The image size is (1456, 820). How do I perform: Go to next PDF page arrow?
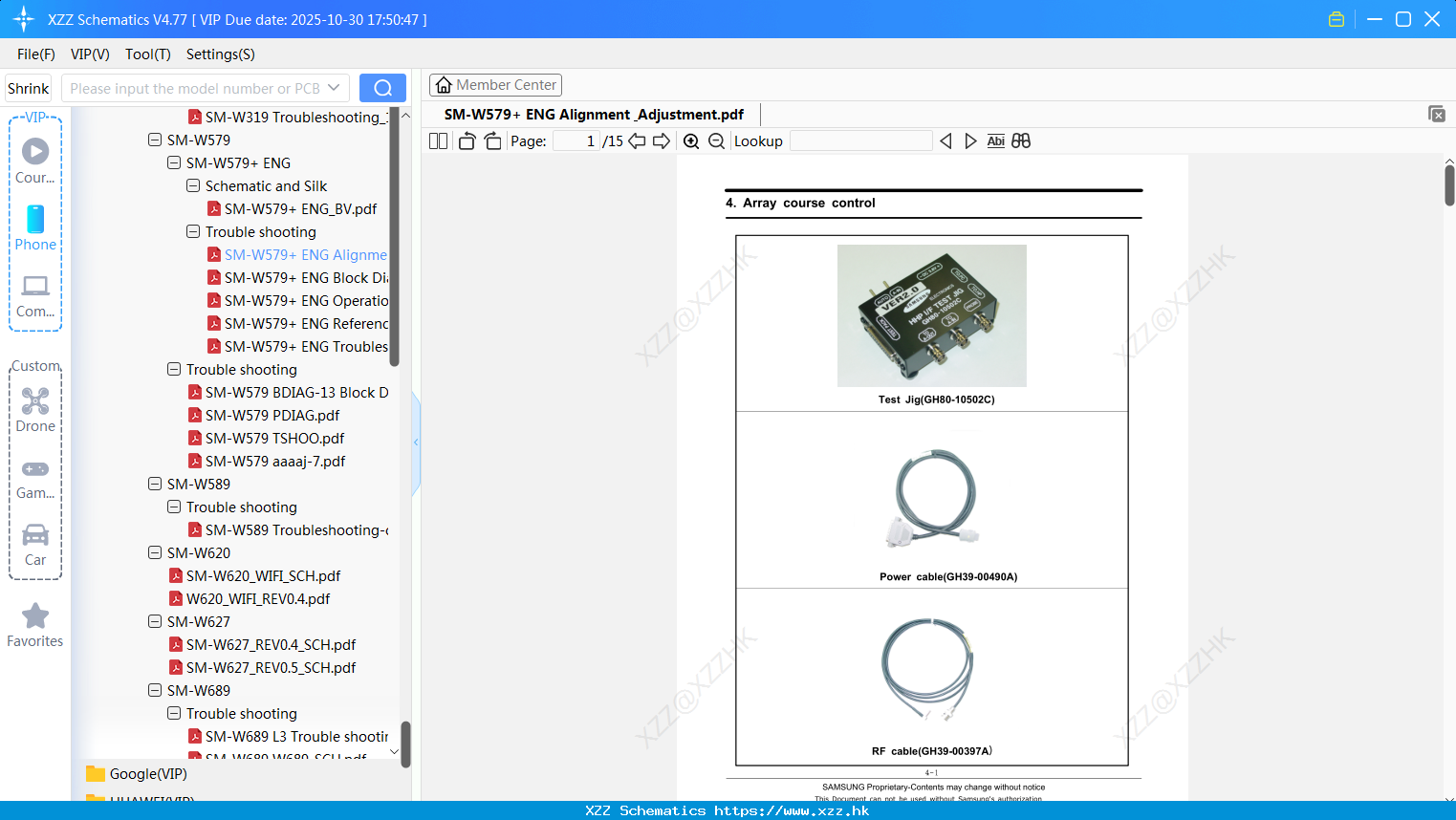click(x=662, y=141)
